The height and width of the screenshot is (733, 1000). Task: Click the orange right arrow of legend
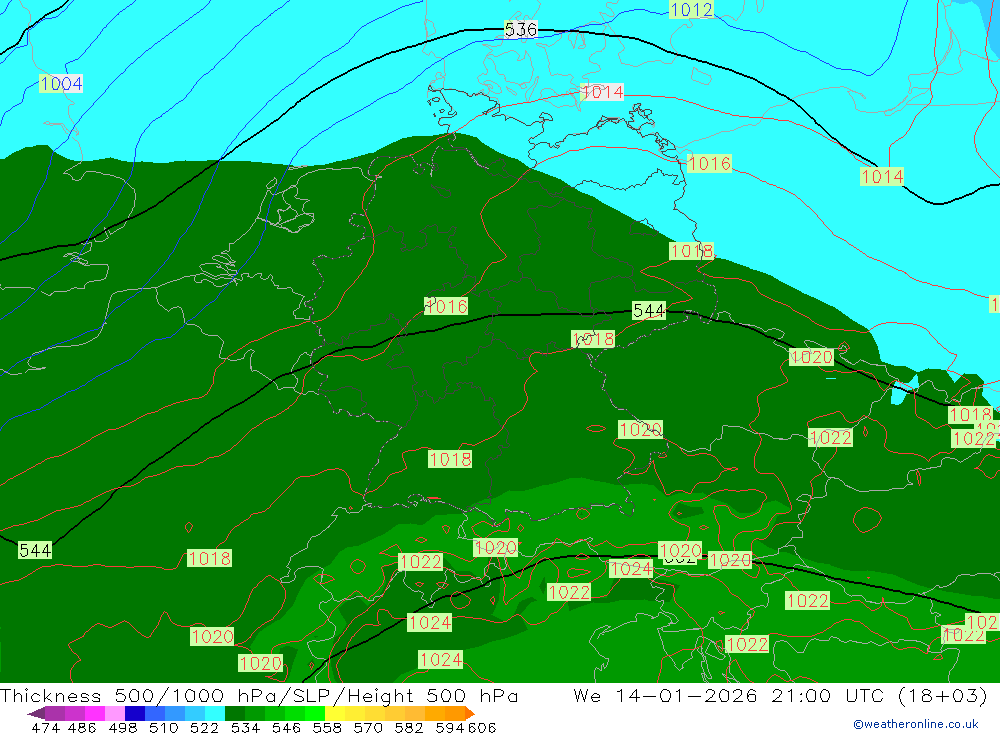pos(470,713)
